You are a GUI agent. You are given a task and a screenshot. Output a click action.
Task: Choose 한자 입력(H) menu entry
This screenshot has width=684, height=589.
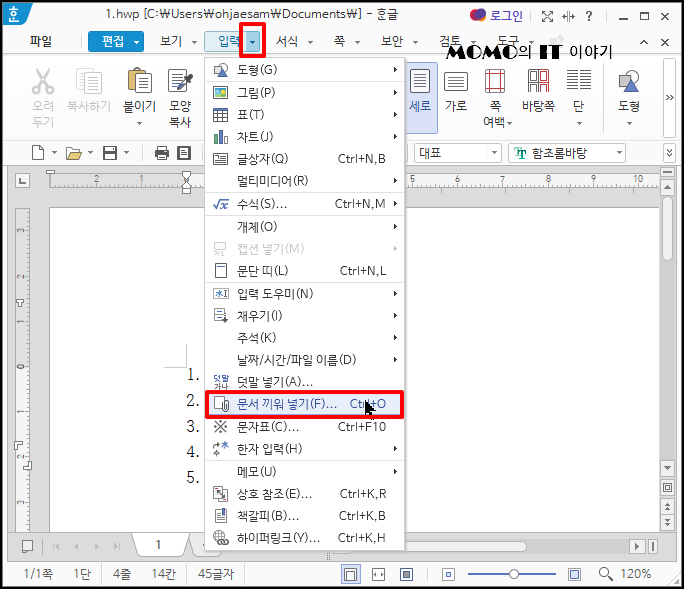(304, 449)
